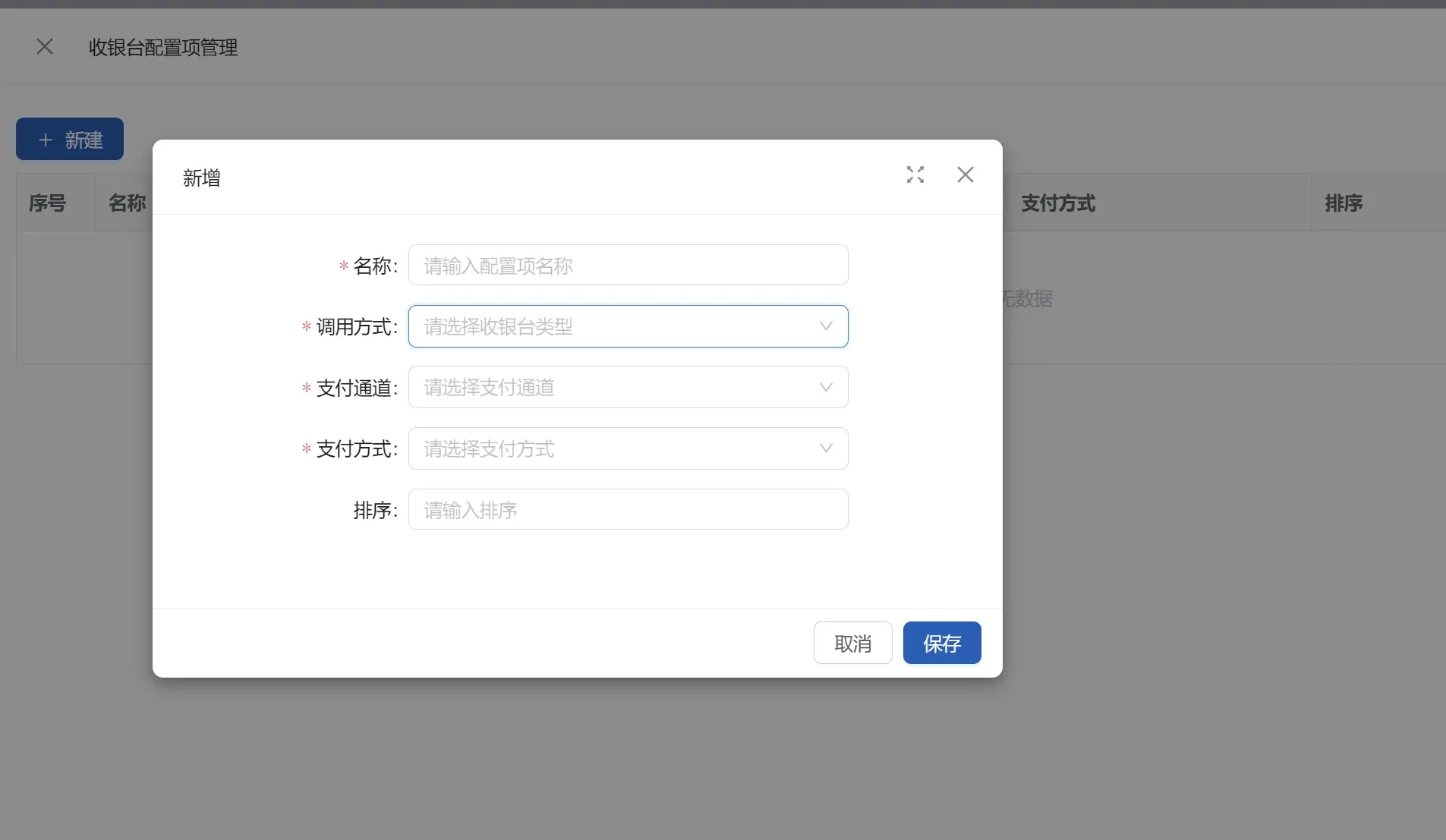Click the 新建 button behind the dialog
Screen dimensions: 1446x840
[70, 139]
